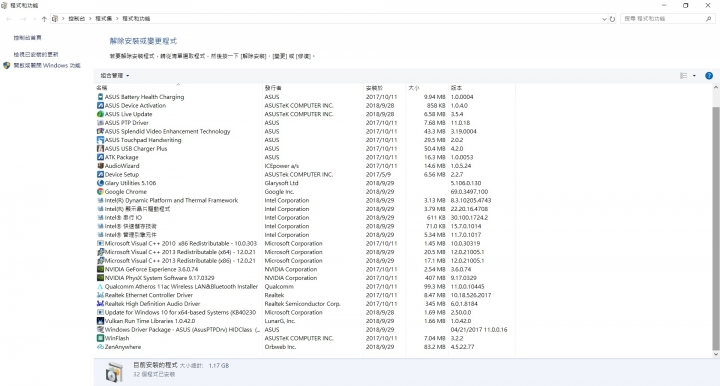This screenshot has height=386, width=720.
Task: Open the view installed updates link
Action: (36, 55)
